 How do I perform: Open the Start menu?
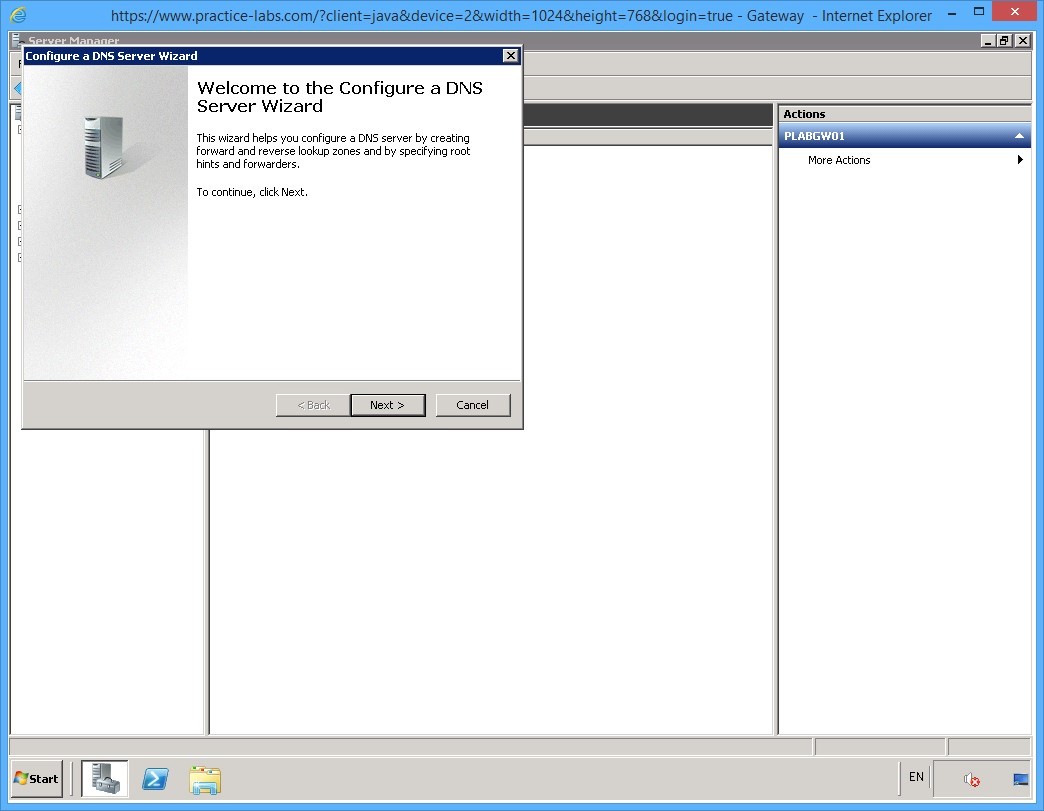tap(36, 778)
